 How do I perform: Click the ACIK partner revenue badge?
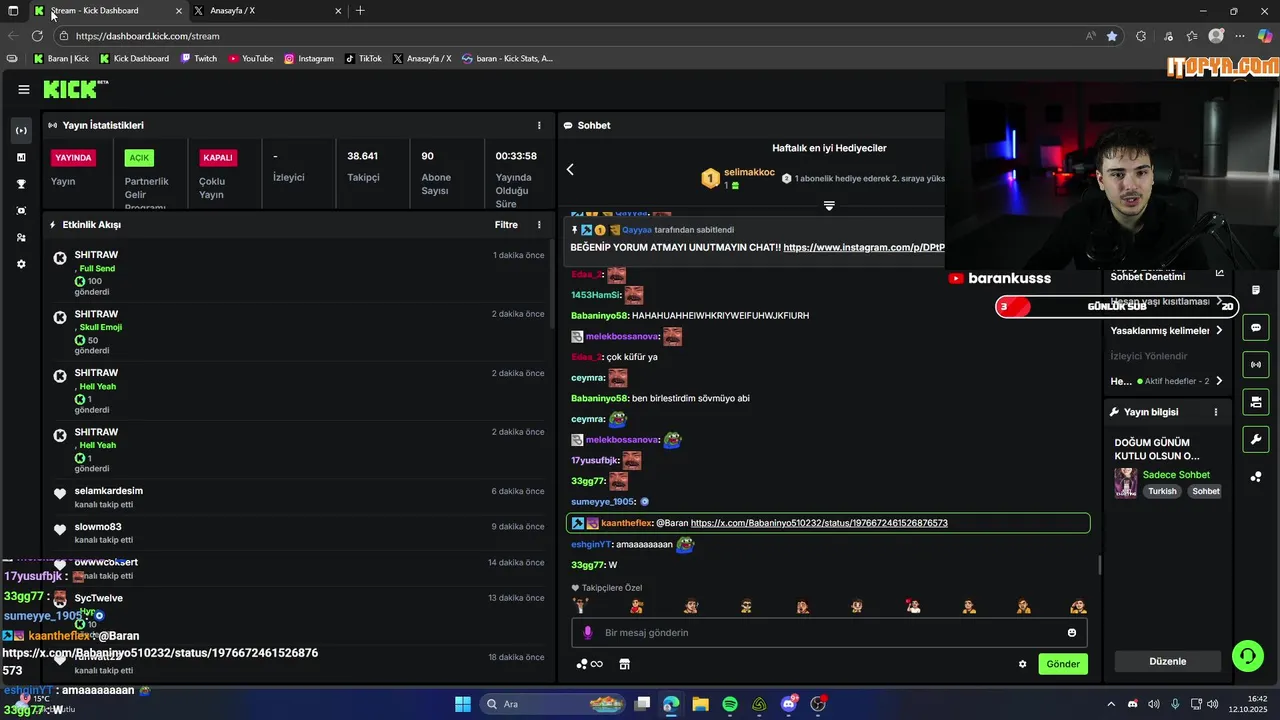coord(139,158)
